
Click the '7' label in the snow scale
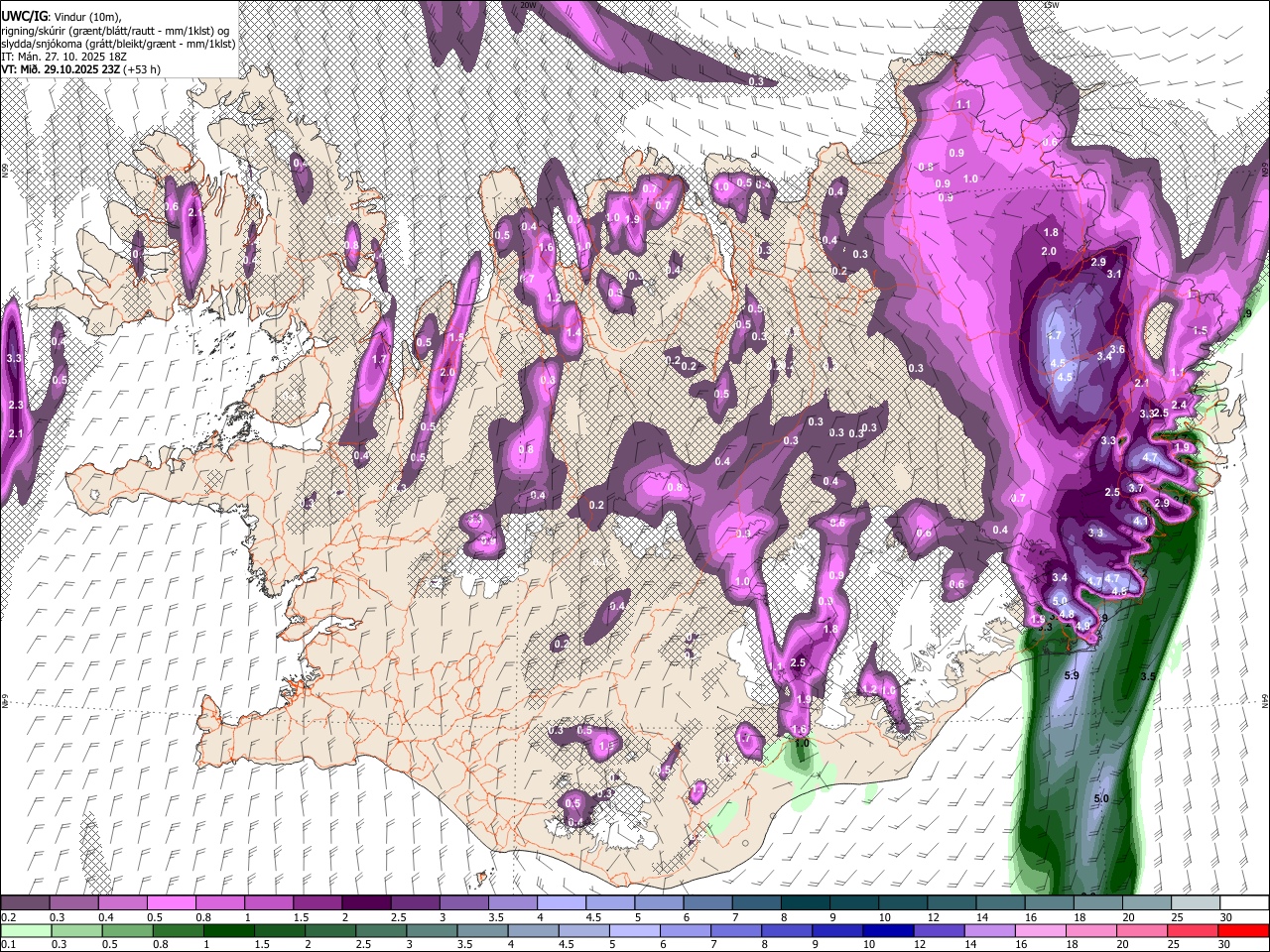[735, 917]
